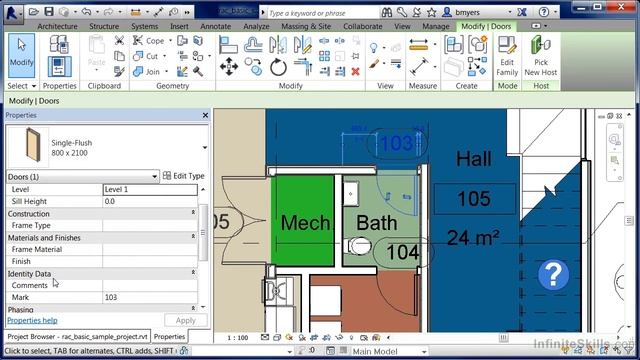The height and width of the screenshot is (360, 640).
Task: Click the red Delete X icon
Action: [356, 71]
